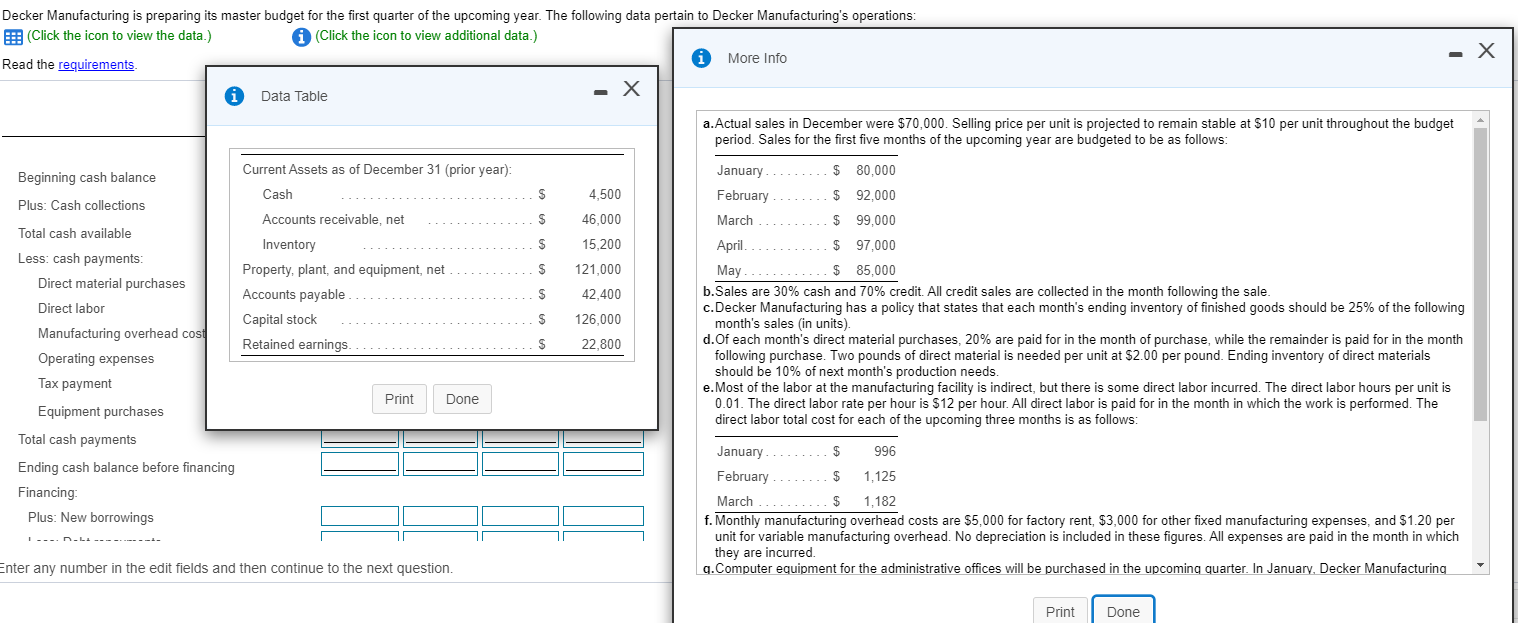Open the requirements link
The image size is (1518, 623).
tap(96, 64)
